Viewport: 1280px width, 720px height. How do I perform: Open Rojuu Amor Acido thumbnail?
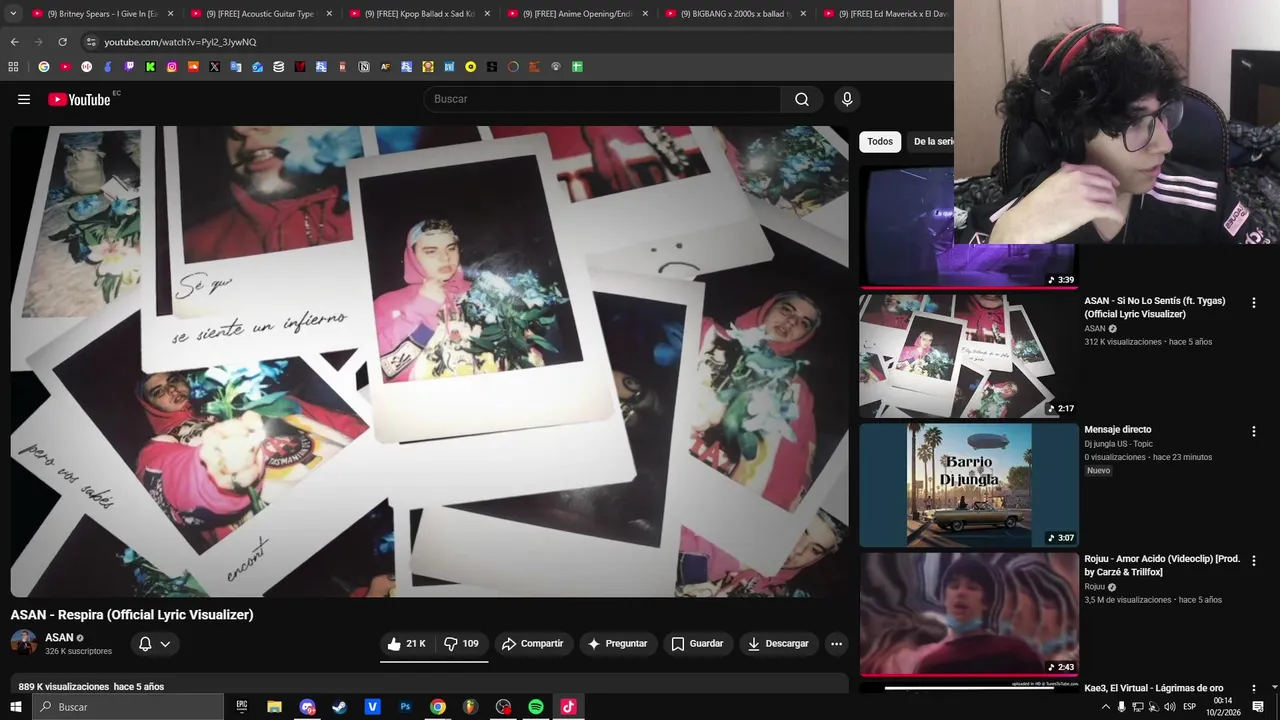coord(968,614)
